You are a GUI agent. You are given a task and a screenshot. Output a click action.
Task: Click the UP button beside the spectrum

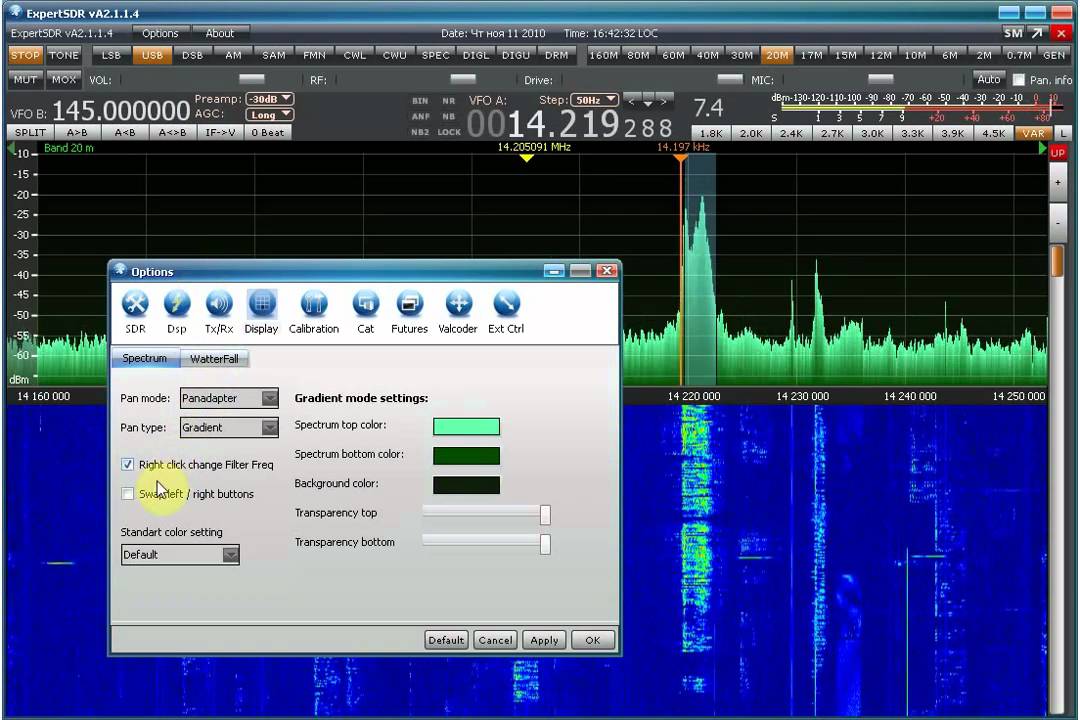click(x=1057, y=153)
